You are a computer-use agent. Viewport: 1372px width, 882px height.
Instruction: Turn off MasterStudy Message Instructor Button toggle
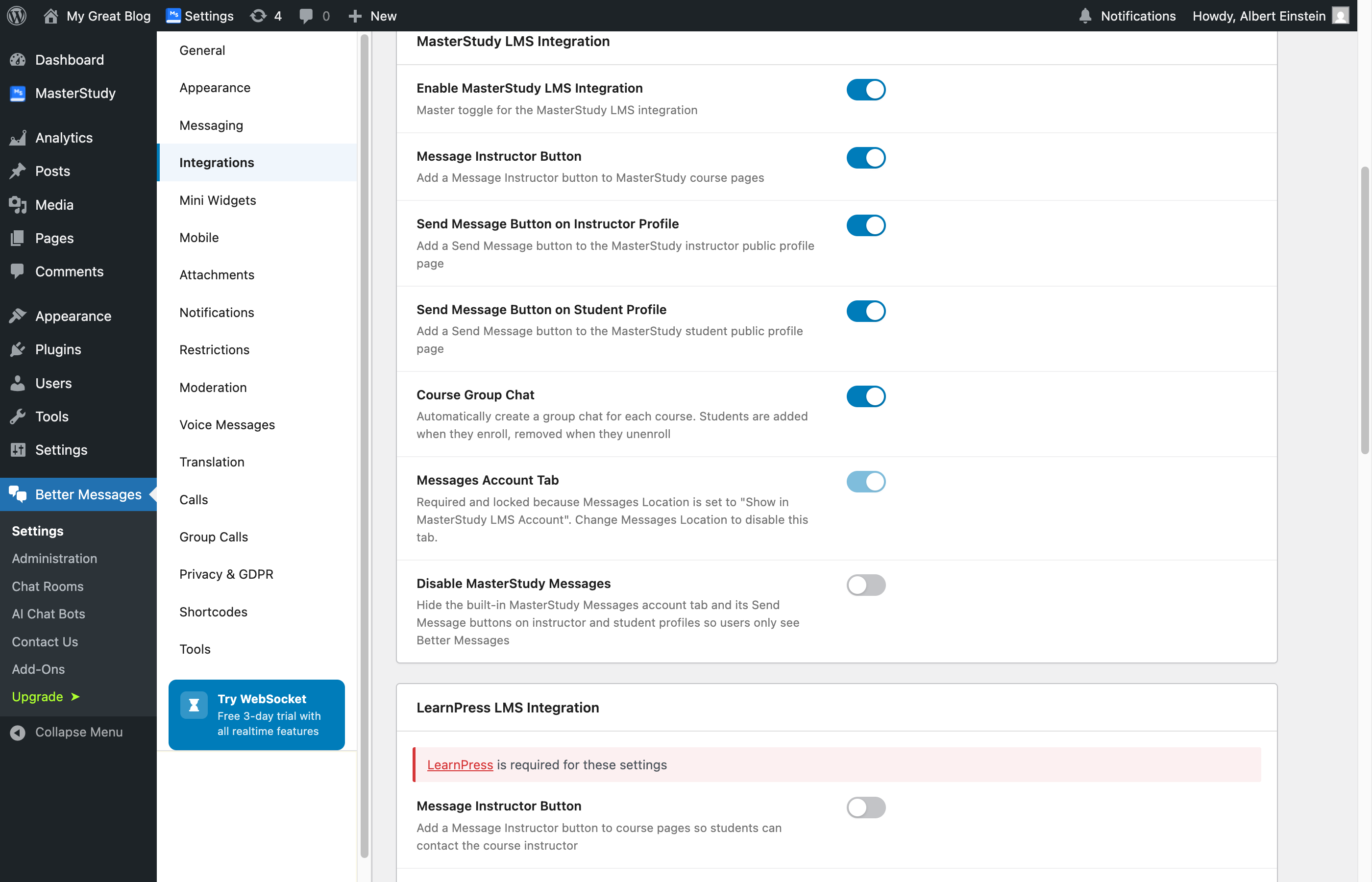[866, 157]
